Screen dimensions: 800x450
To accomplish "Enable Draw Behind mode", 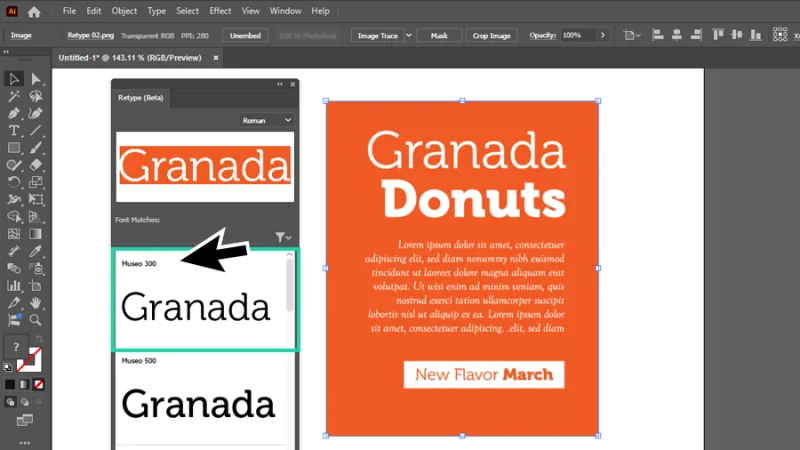I will click(x=24, y=402).
